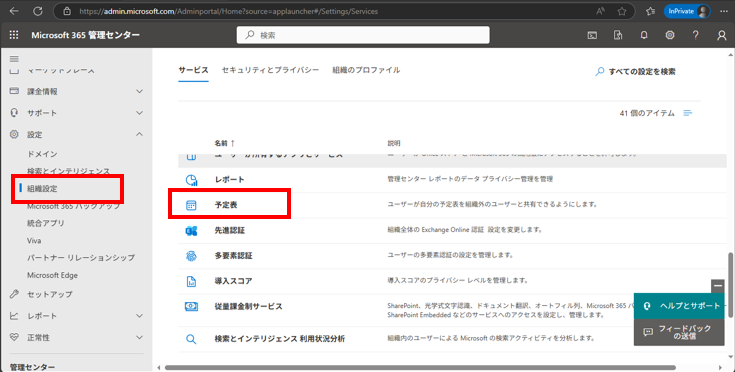This screenshot has width=735, height=372.
Task: Open notifications bell icon
Action: pyautogui.click(x=644, y=35)
